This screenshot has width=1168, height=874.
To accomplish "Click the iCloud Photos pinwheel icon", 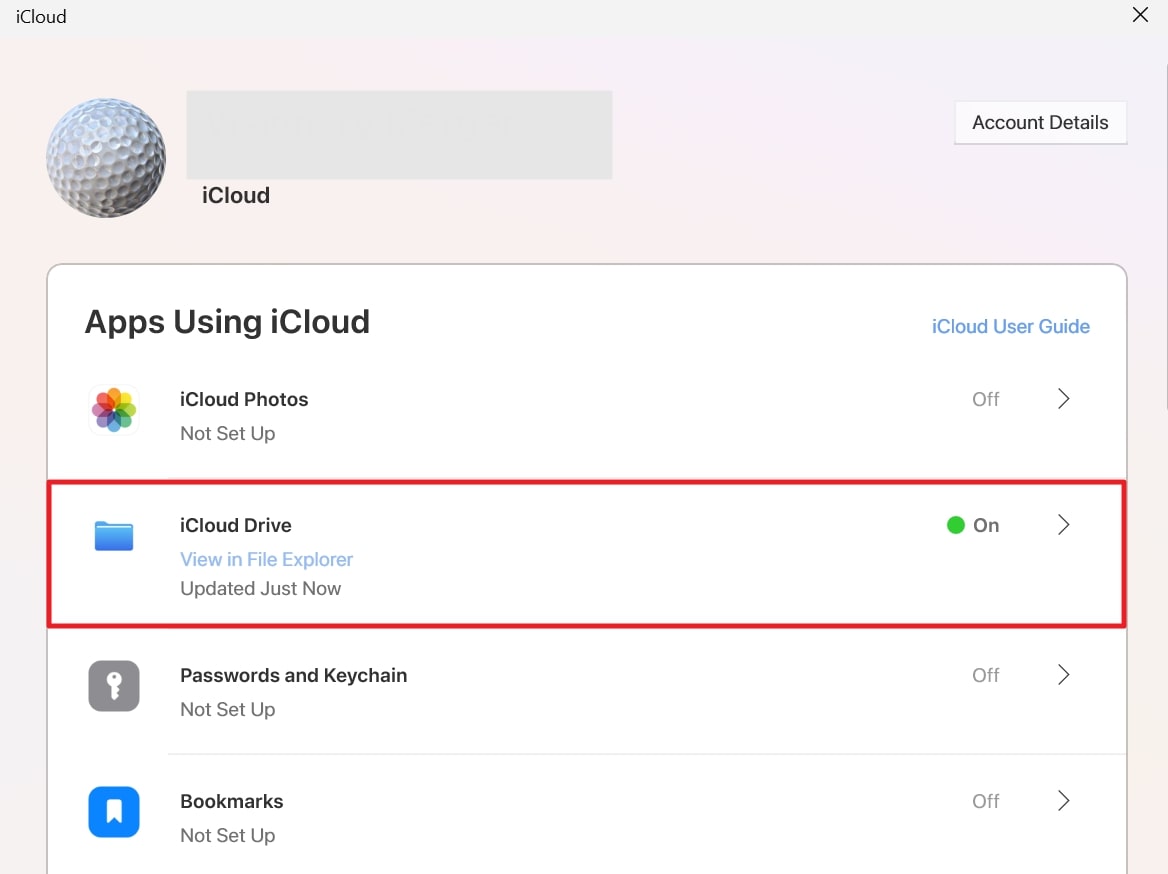I will 114,410.
